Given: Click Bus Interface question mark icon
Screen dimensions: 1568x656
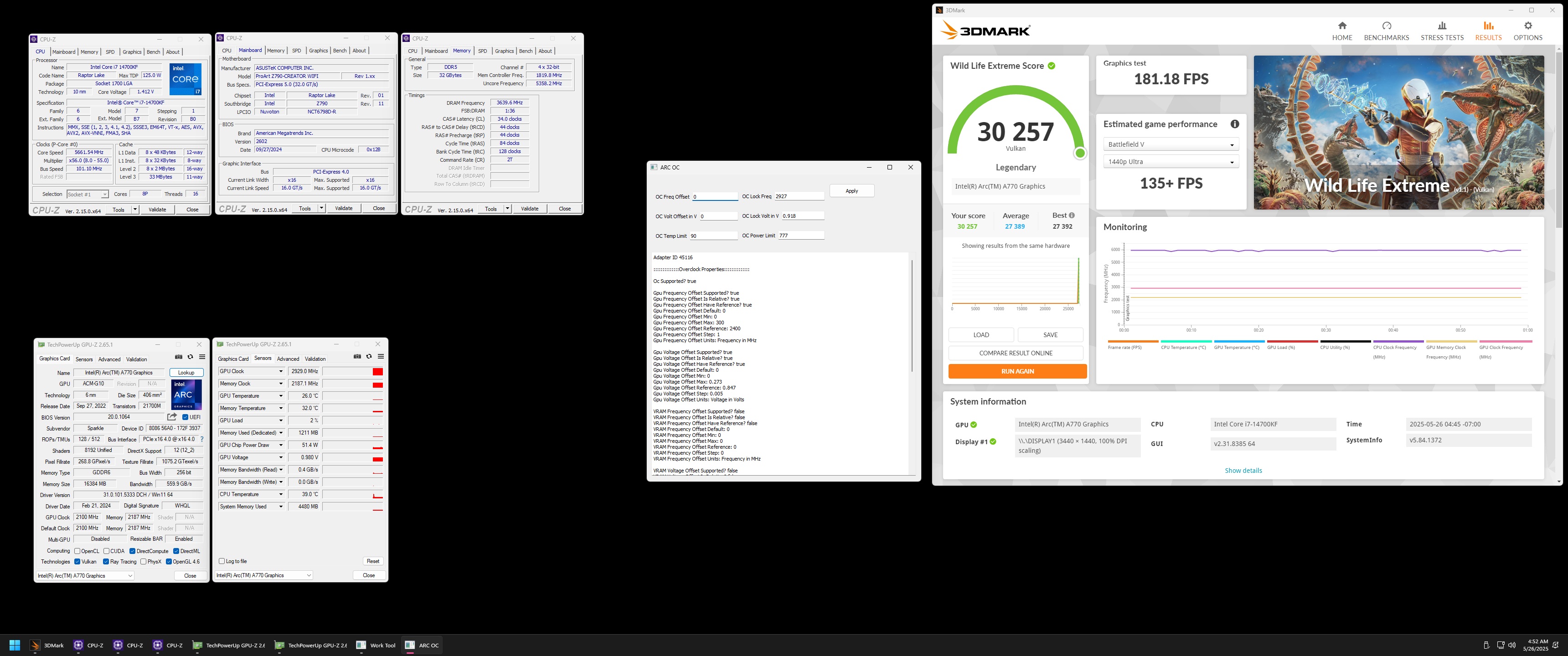Looking at the screenshot, I should [201, 439].
